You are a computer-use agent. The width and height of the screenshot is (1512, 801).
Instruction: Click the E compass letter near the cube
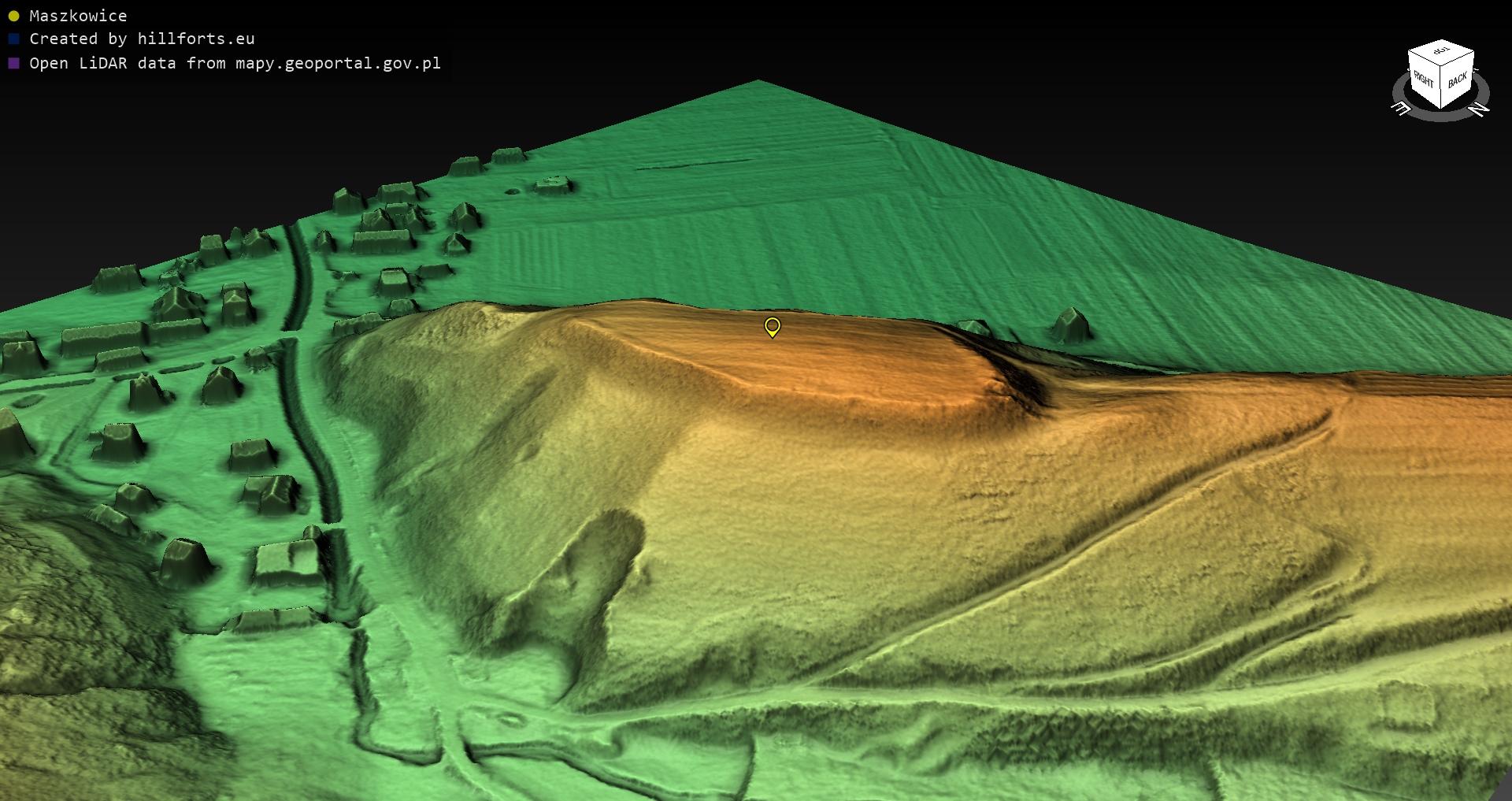point(1401,109)
